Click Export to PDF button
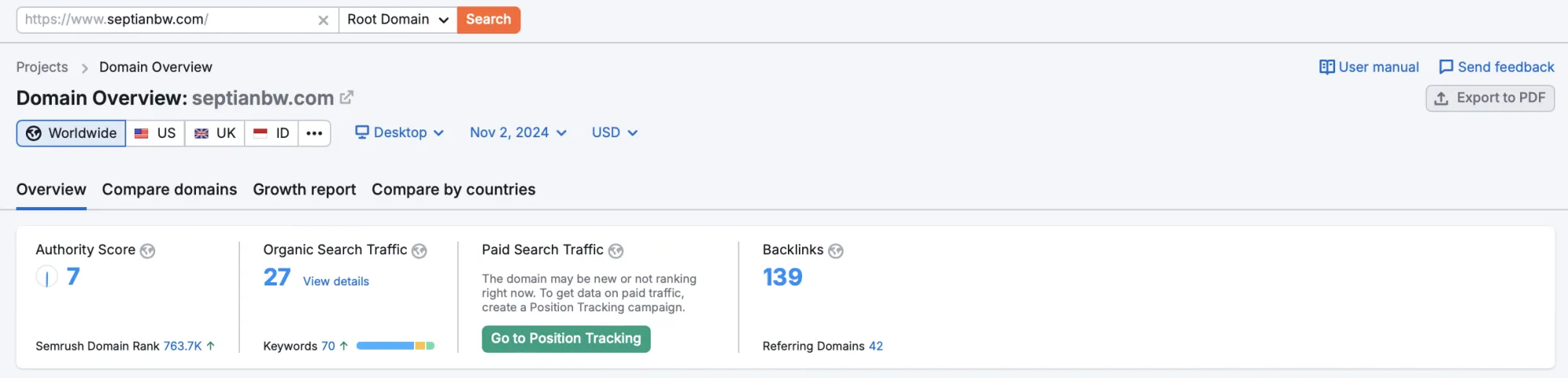This screenshot has height=378, width=1568. click(1490, 98)
